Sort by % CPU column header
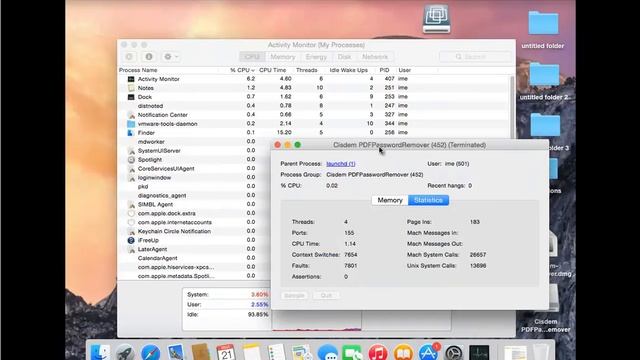640x360 pixels. click(x=242, y=70)
